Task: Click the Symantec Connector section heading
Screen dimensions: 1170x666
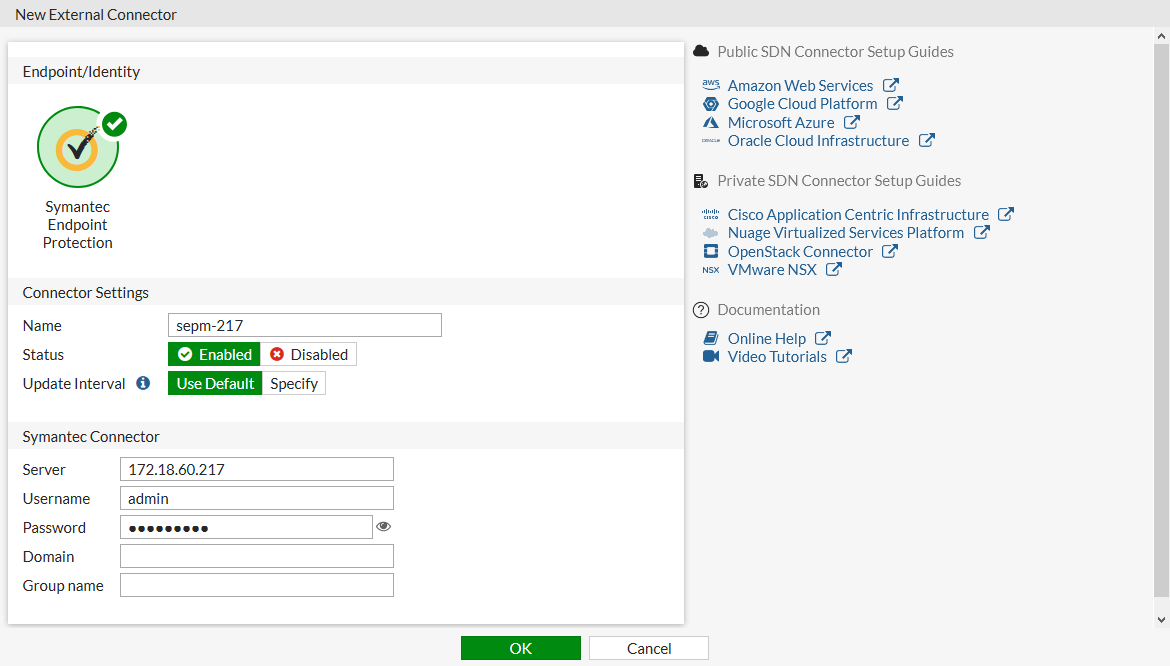Action: point(91,436)
